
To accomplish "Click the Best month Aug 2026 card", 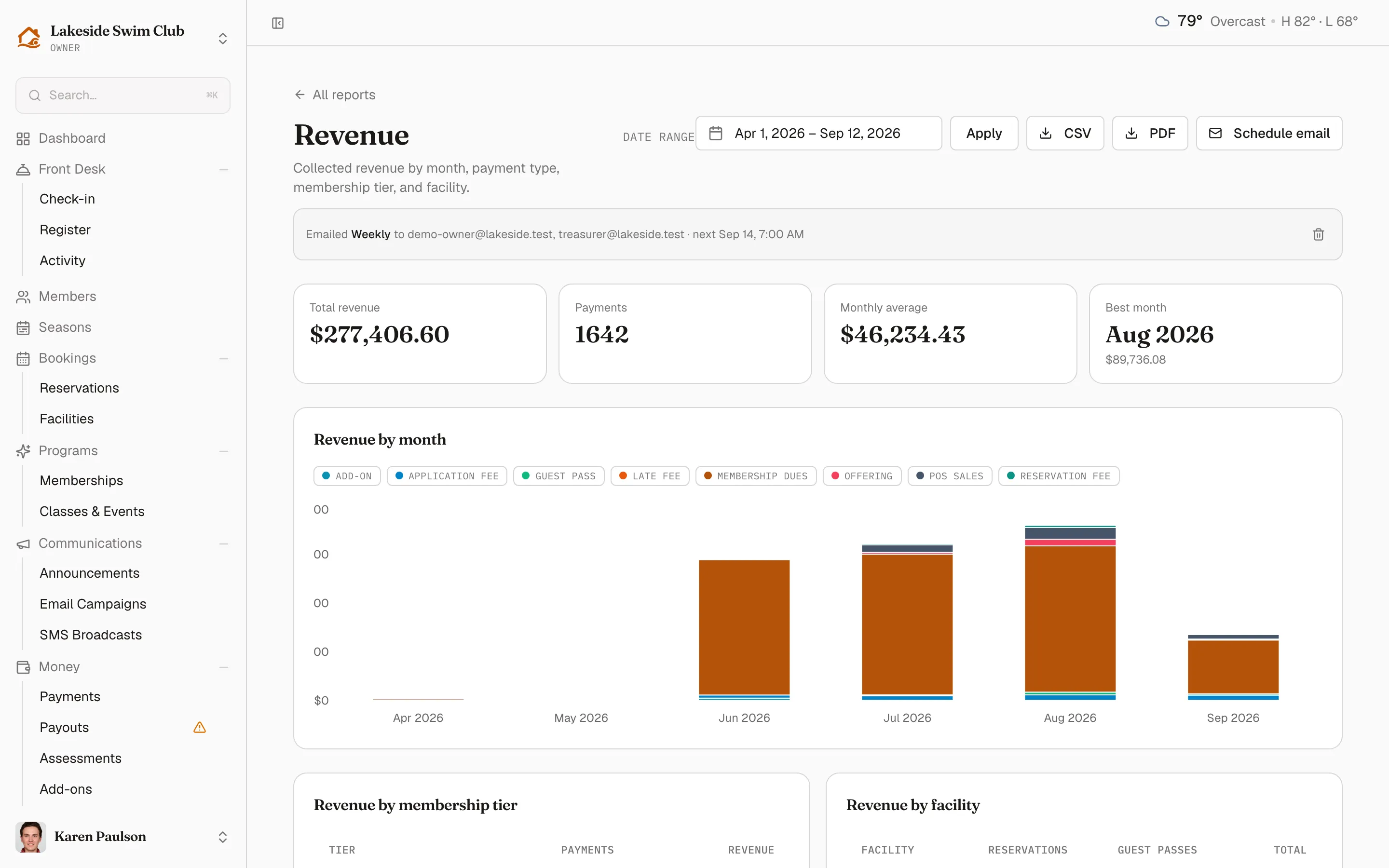I will tap(1216, 334).
